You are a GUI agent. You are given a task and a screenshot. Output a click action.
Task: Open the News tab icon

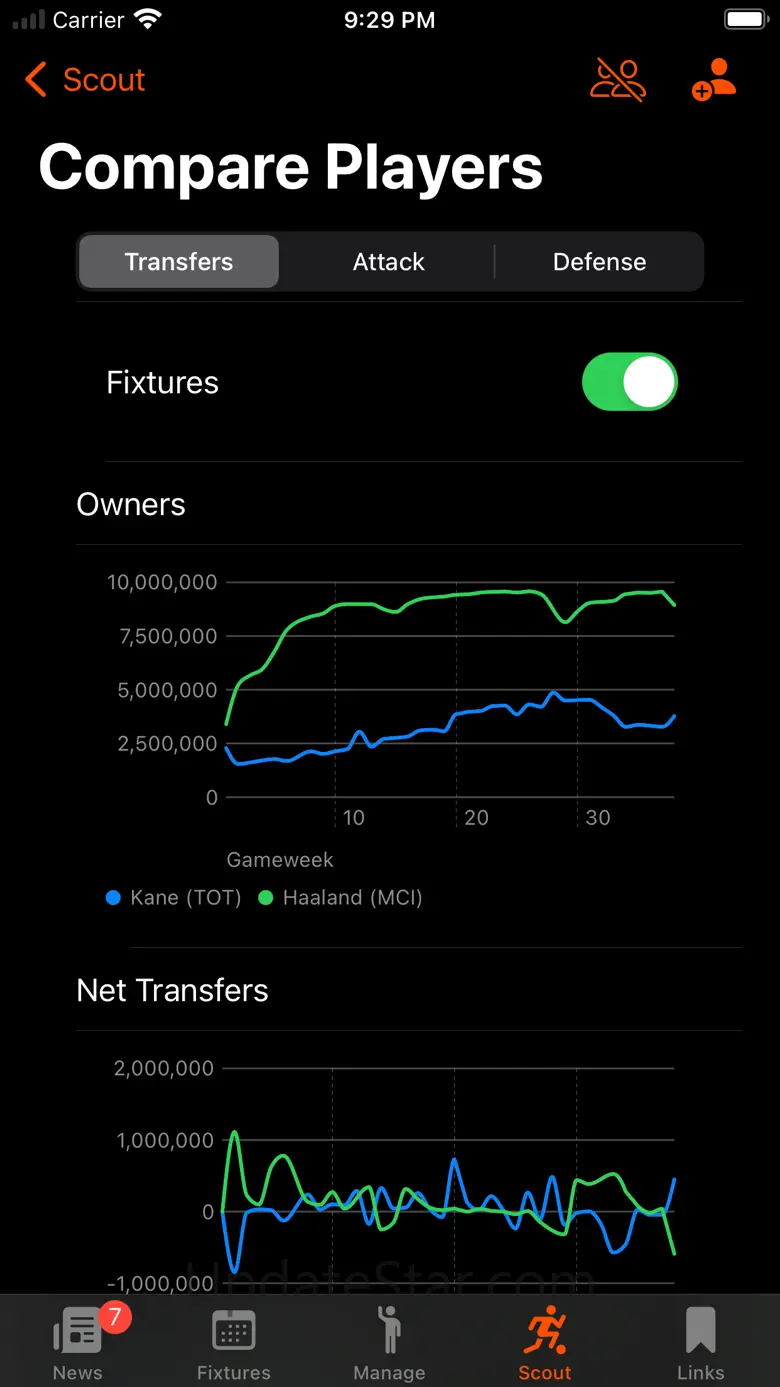tap(78, 1331)
